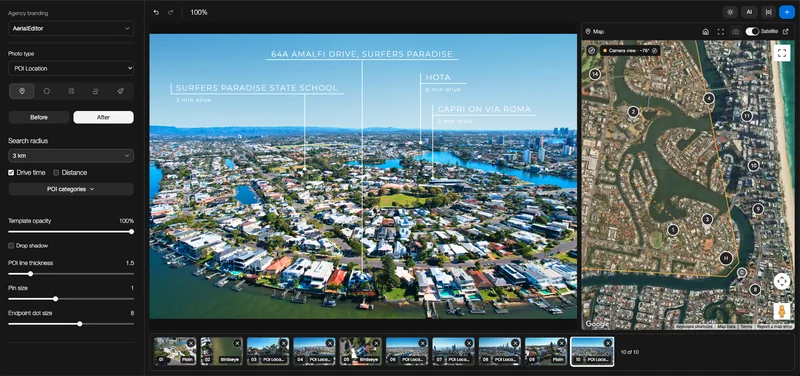Remove thumbnail 05 Birdseye with its X
This screenshot has width=800, height=376.
coord(376,343)
